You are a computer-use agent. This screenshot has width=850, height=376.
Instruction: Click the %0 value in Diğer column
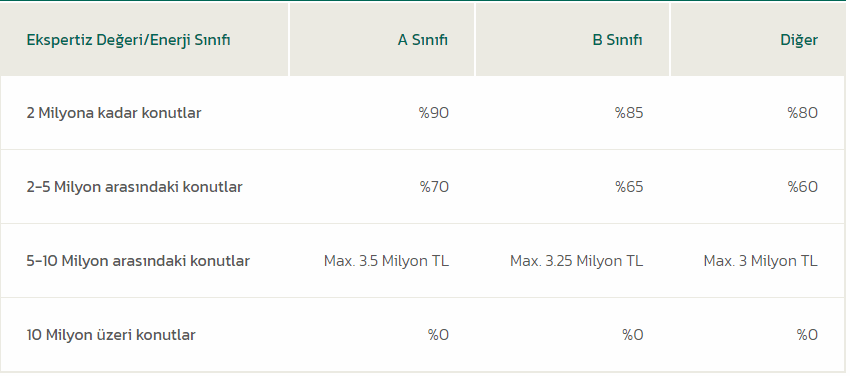pyautogui.click(x=807, y=335)
